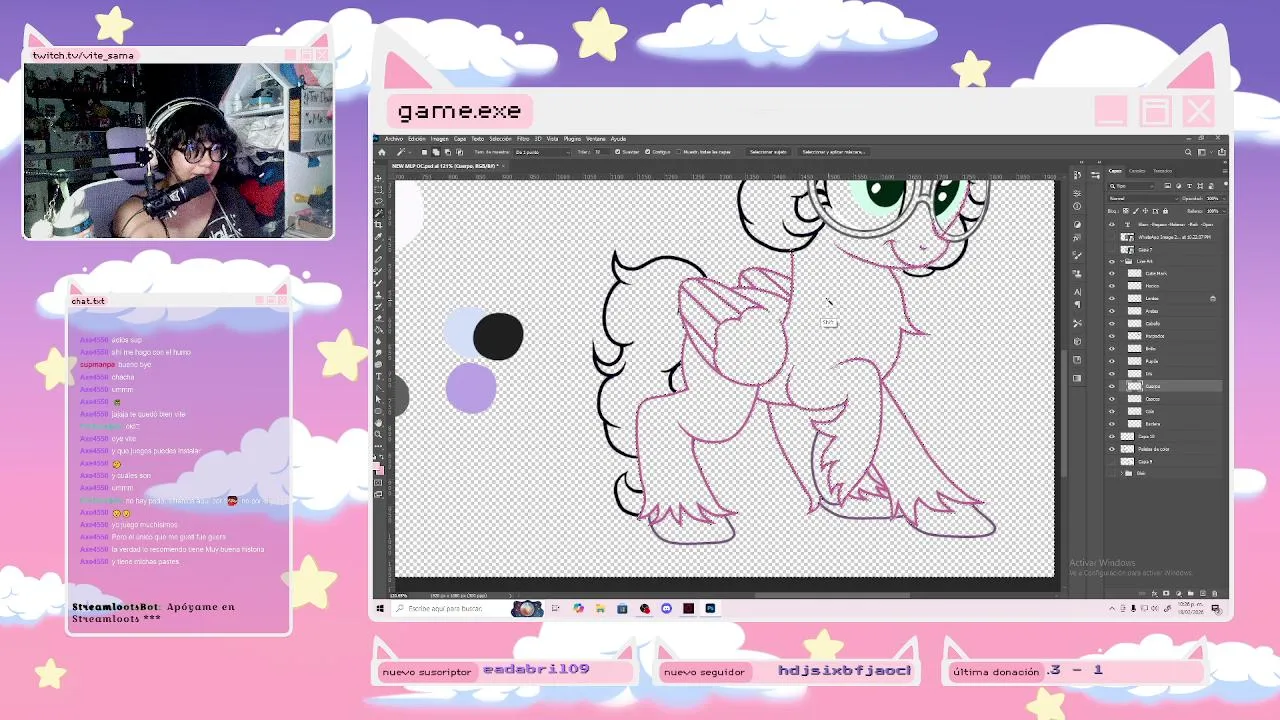
Task: Choose Intersect with selection mode icon
Action: tap(459, 152)
